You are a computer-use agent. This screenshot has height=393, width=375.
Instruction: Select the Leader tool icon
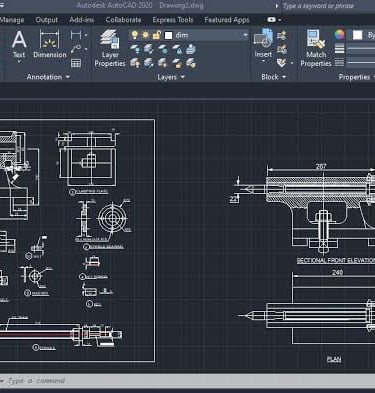(76, 49)
